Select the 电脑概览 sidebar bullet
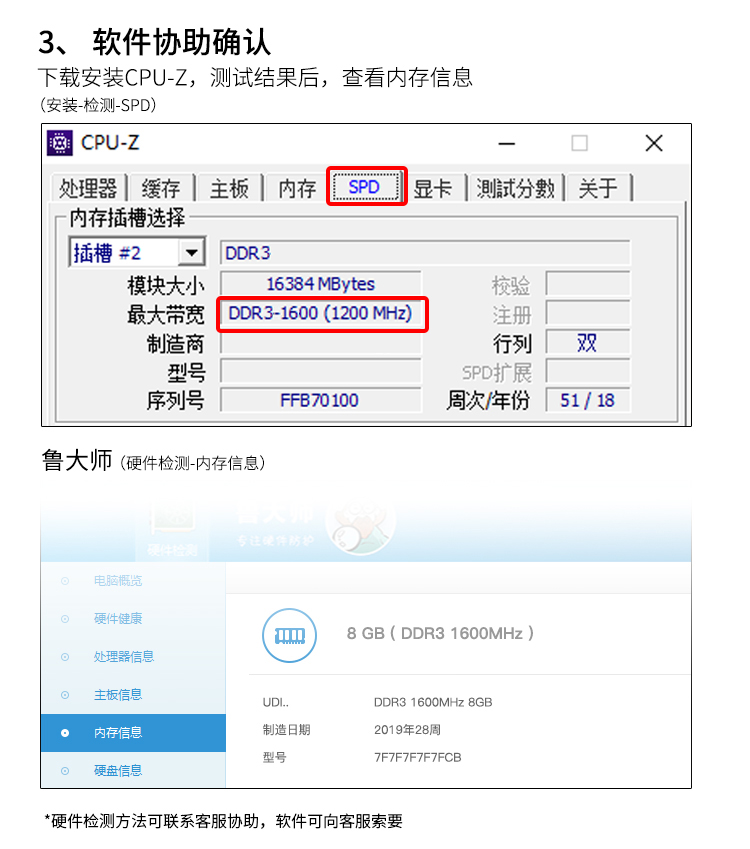 (x=65, y=581)
